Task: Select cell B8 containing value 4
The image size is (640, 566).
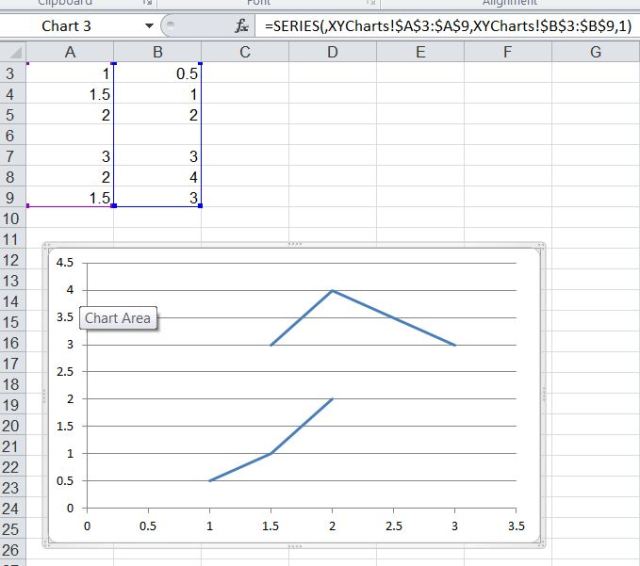Action: click(x=157, y=177)
